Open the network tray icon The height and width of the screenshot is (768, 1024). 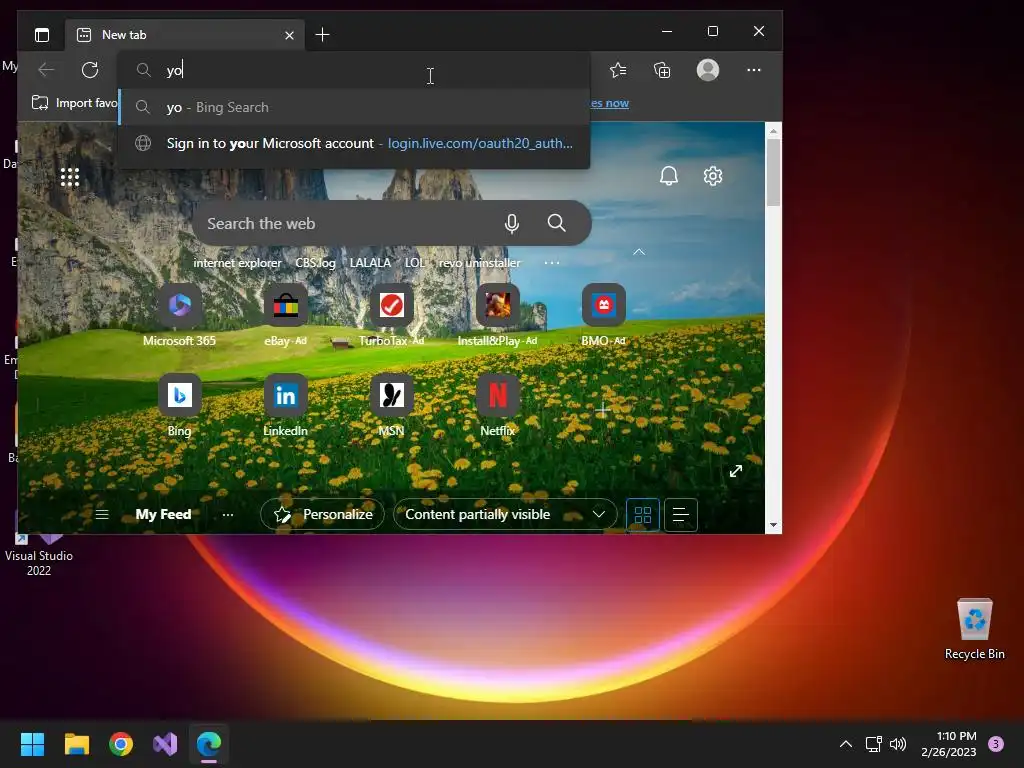(x=873, y=744)
